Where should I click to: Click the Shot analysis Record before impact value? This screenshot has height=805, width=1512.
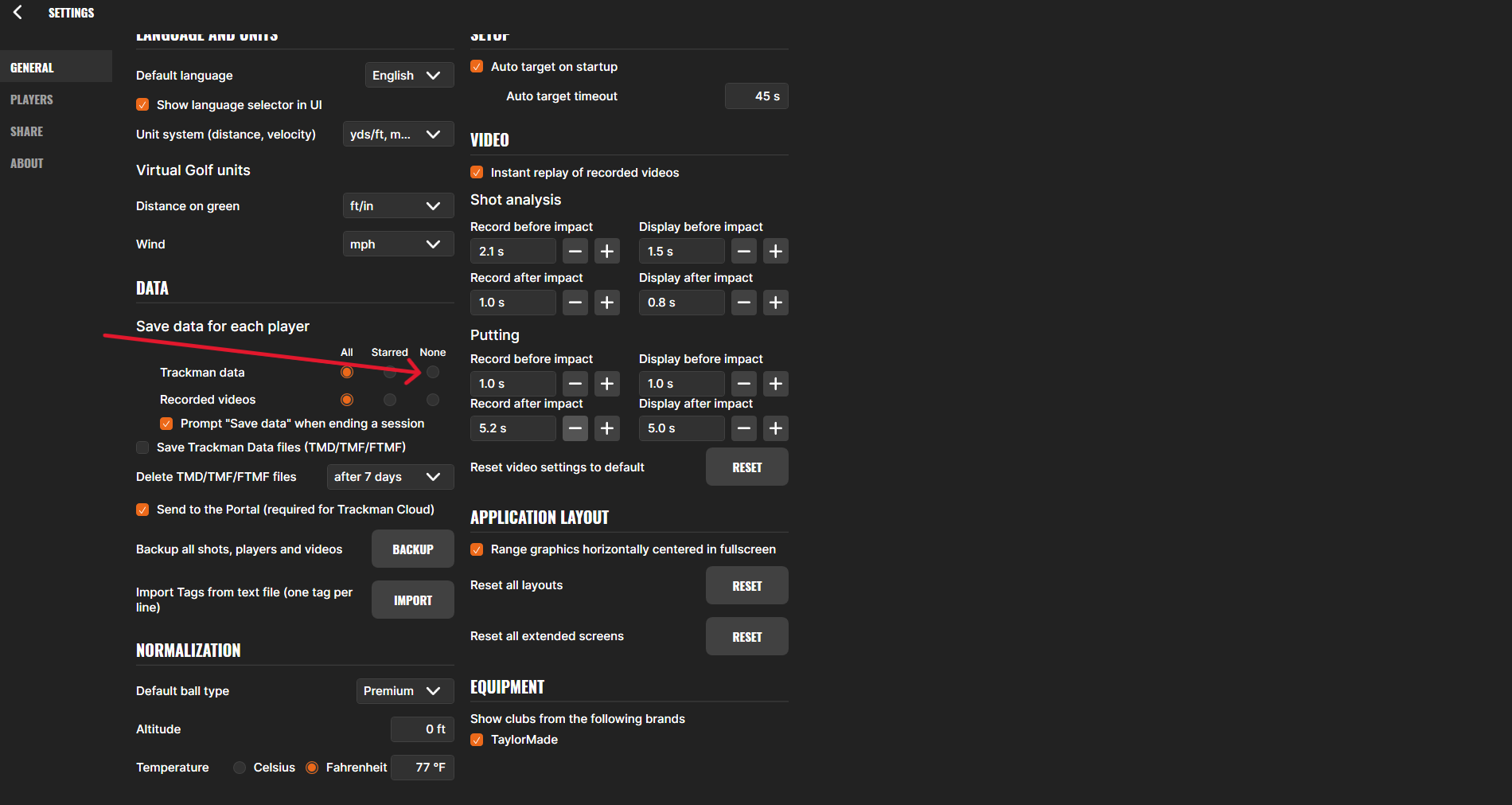tap(513, 252)
